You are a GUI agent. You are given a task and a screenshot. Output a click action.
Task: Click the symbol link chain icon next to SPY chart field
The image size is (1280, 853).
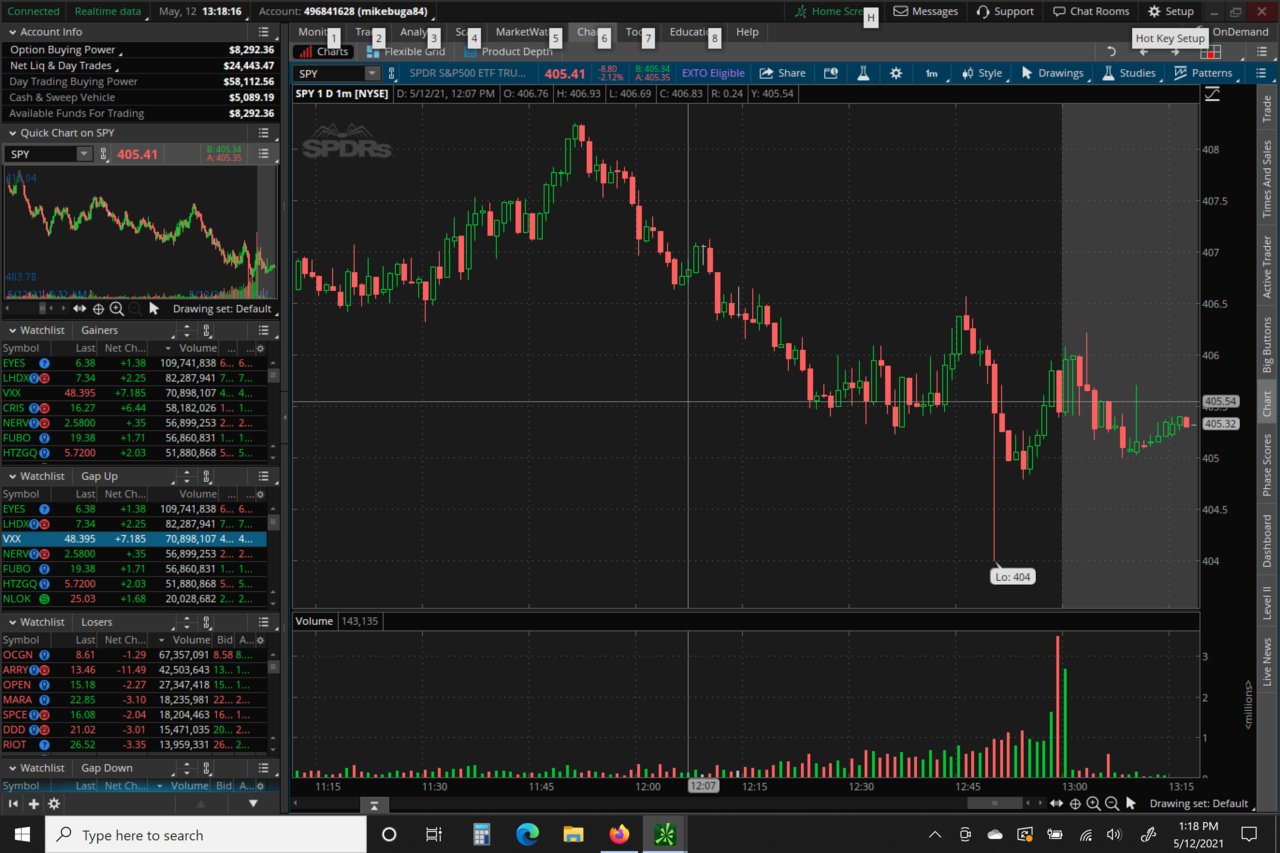coord(392,73)
